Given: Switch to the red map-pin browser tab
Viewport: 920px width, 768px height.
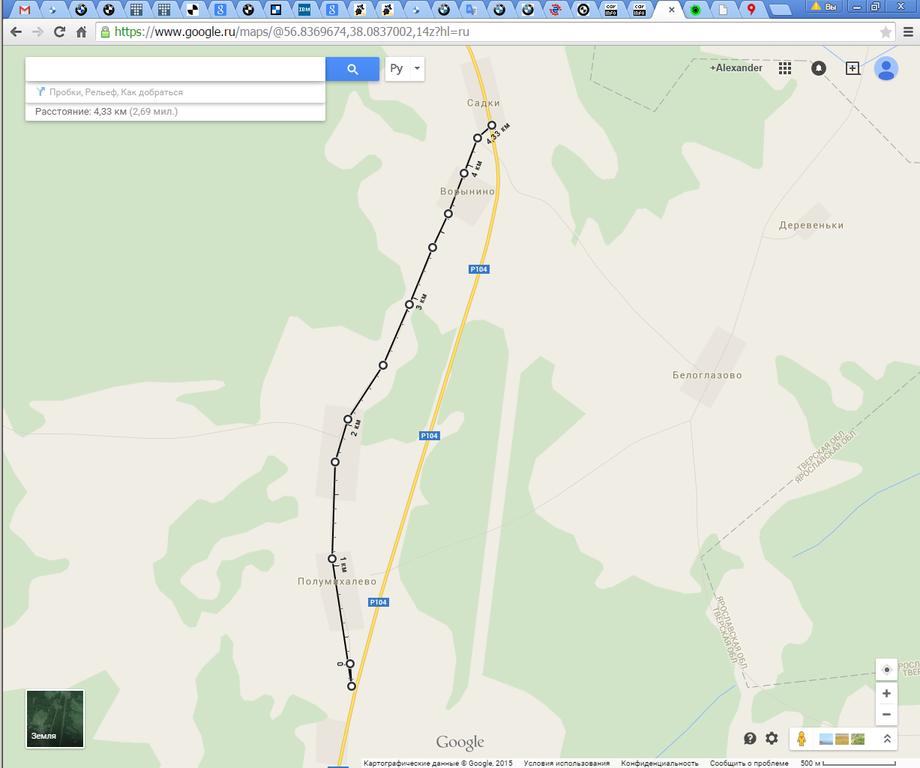Looking at the screenshot, I should pyautogui.click(x=751, y=9).
